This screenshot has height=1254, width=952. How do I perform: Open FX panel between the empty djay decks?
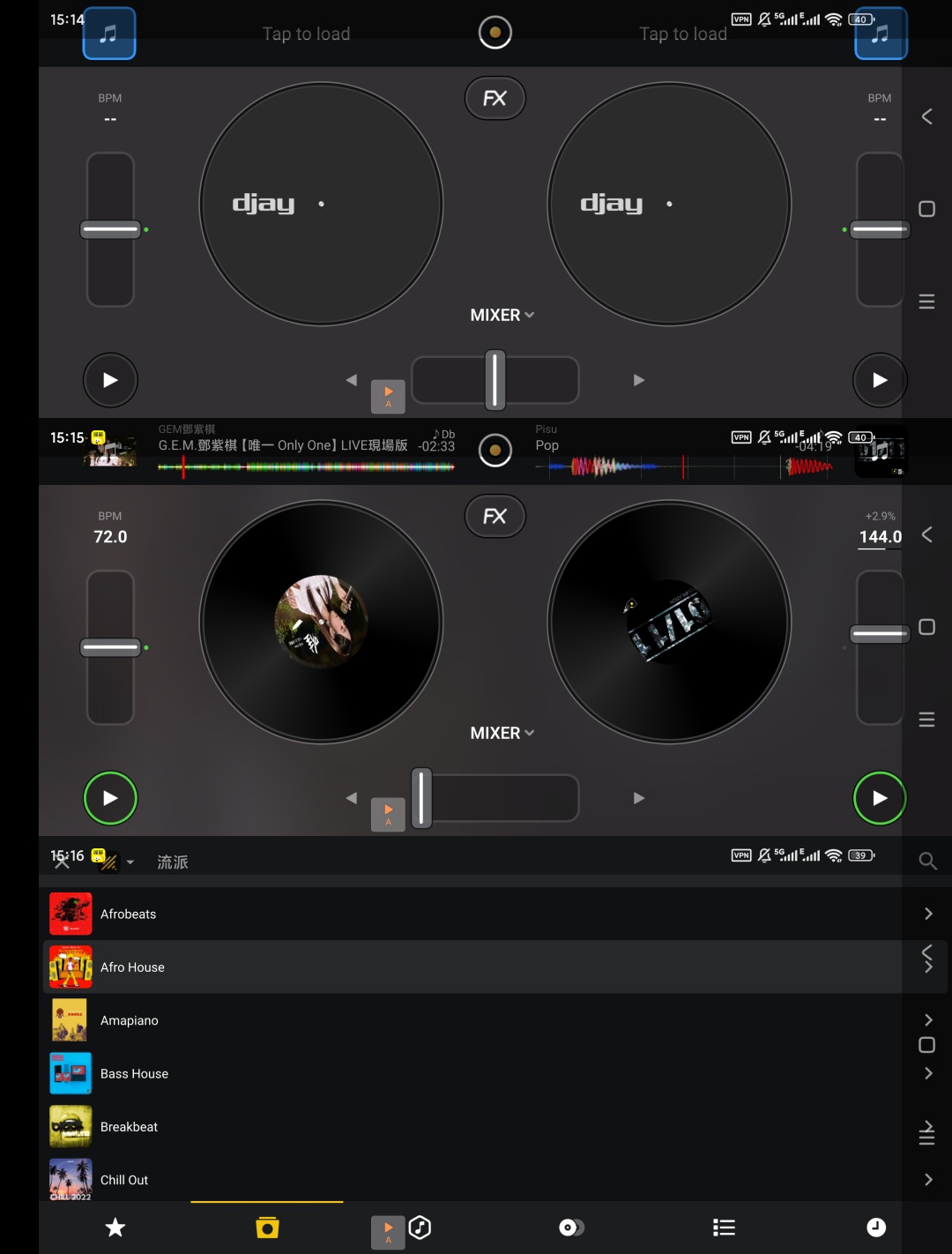coord(495,98)
